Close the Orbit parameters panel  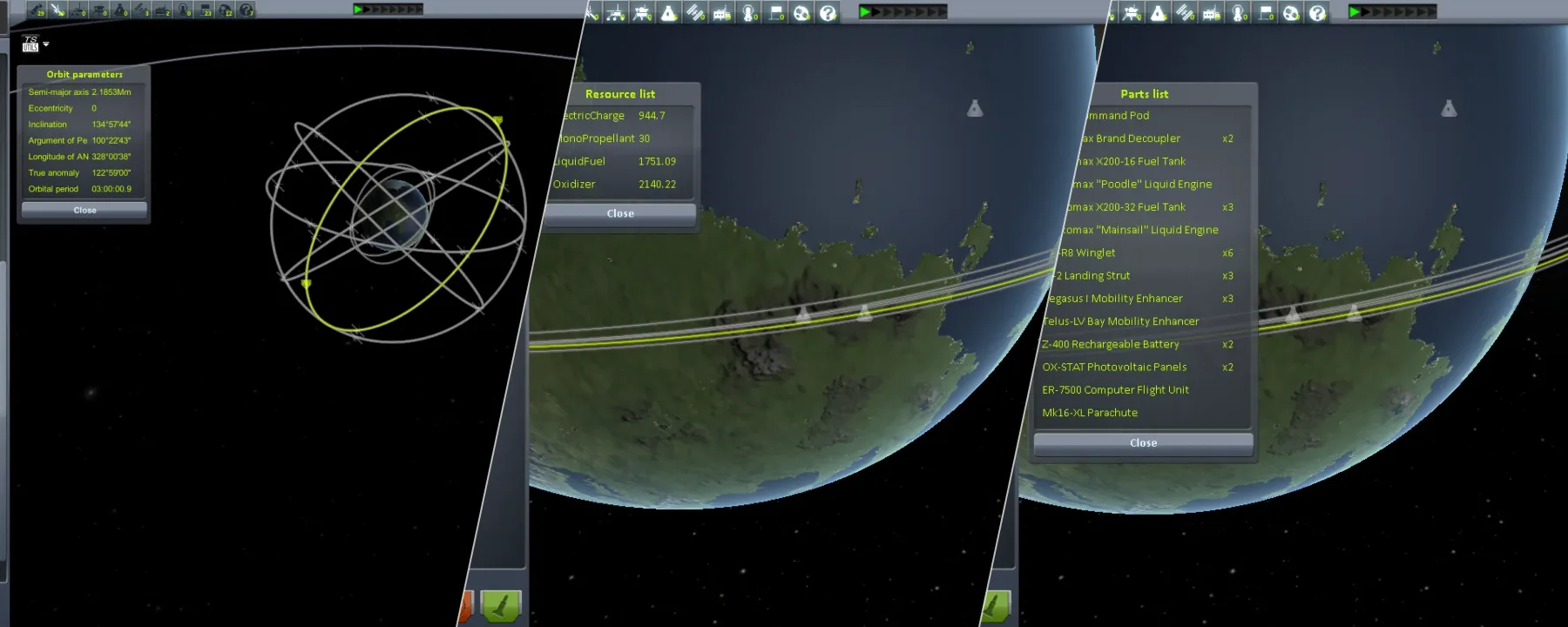click(84, 210)
